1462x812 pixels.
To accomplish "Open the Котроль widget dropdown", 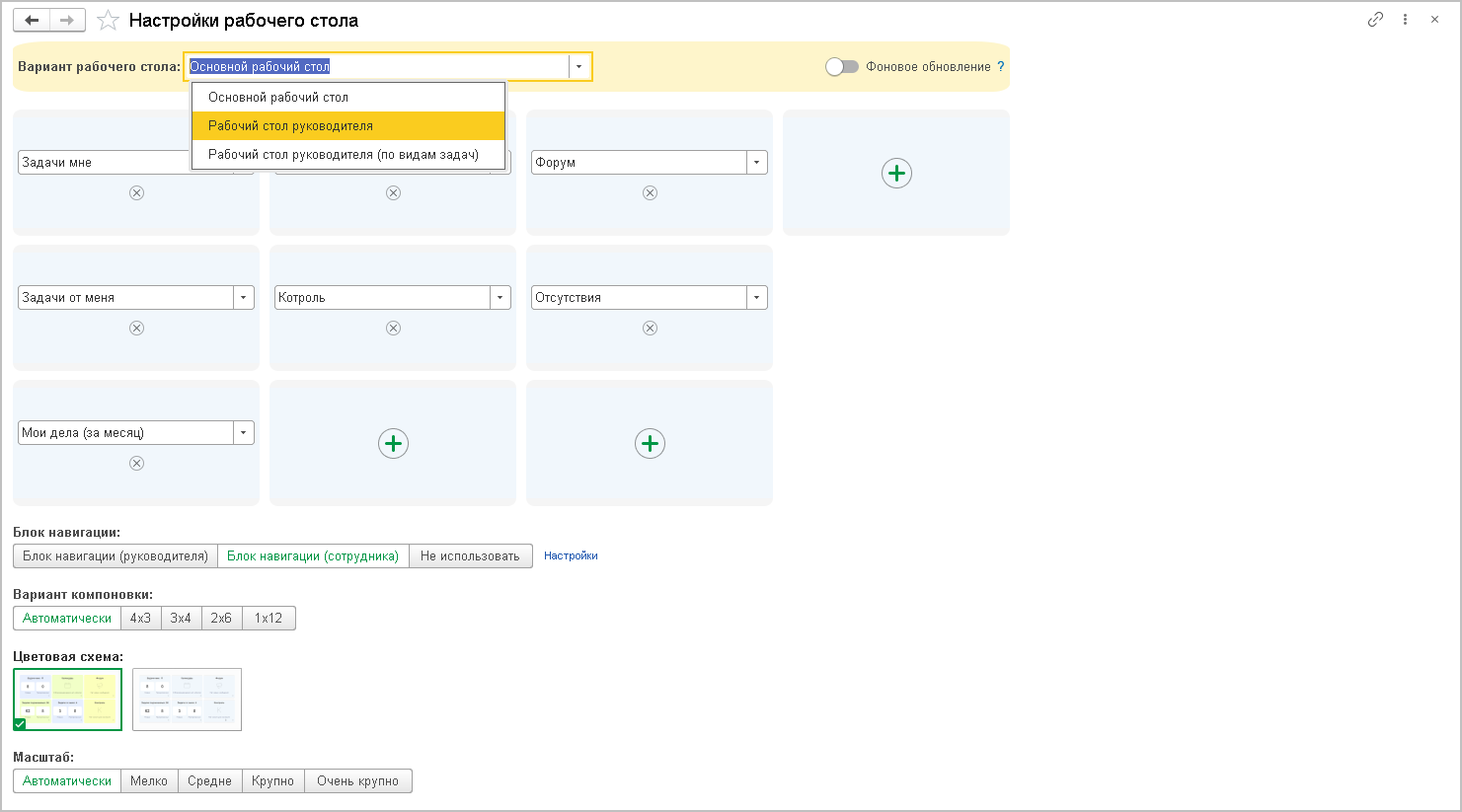I will (x=500, y=298).
